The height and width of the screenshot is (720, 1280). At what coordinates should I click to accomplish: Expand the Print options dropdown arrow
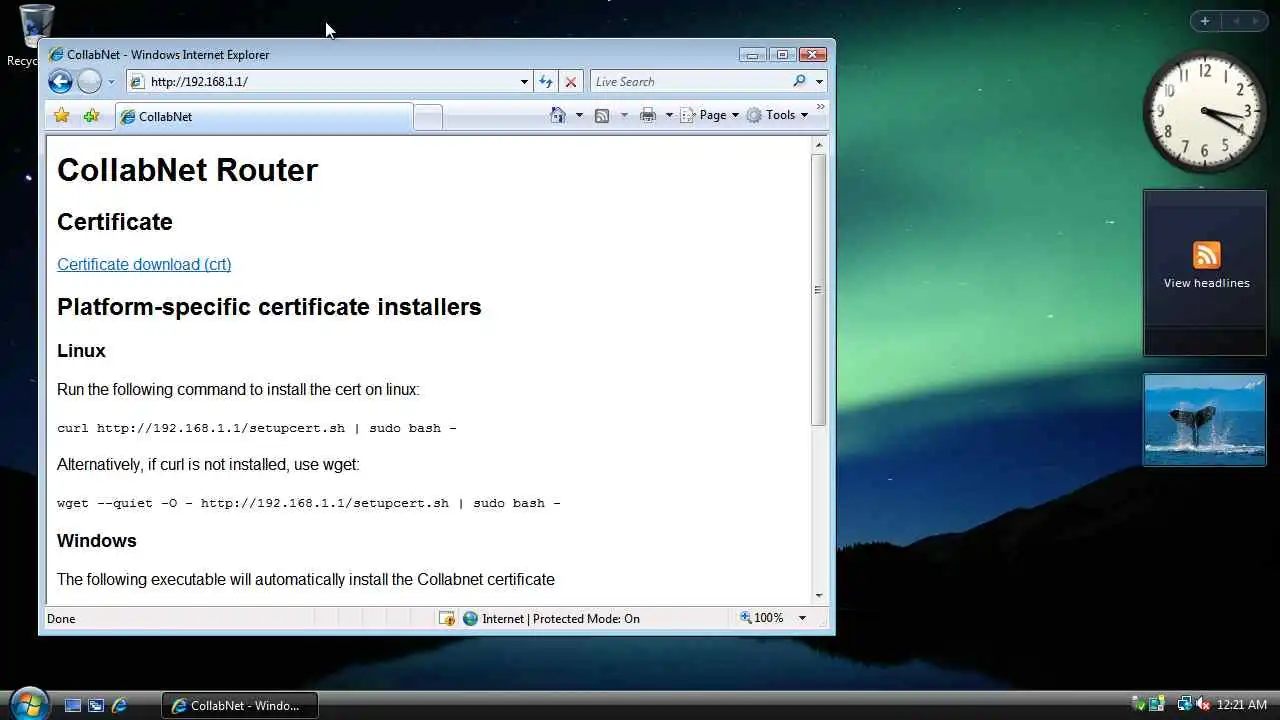pos(669,115)
